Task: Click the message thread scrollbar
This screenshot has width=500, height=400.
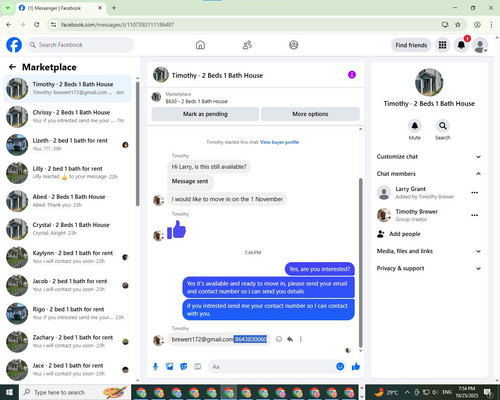Action: point(360,263)
